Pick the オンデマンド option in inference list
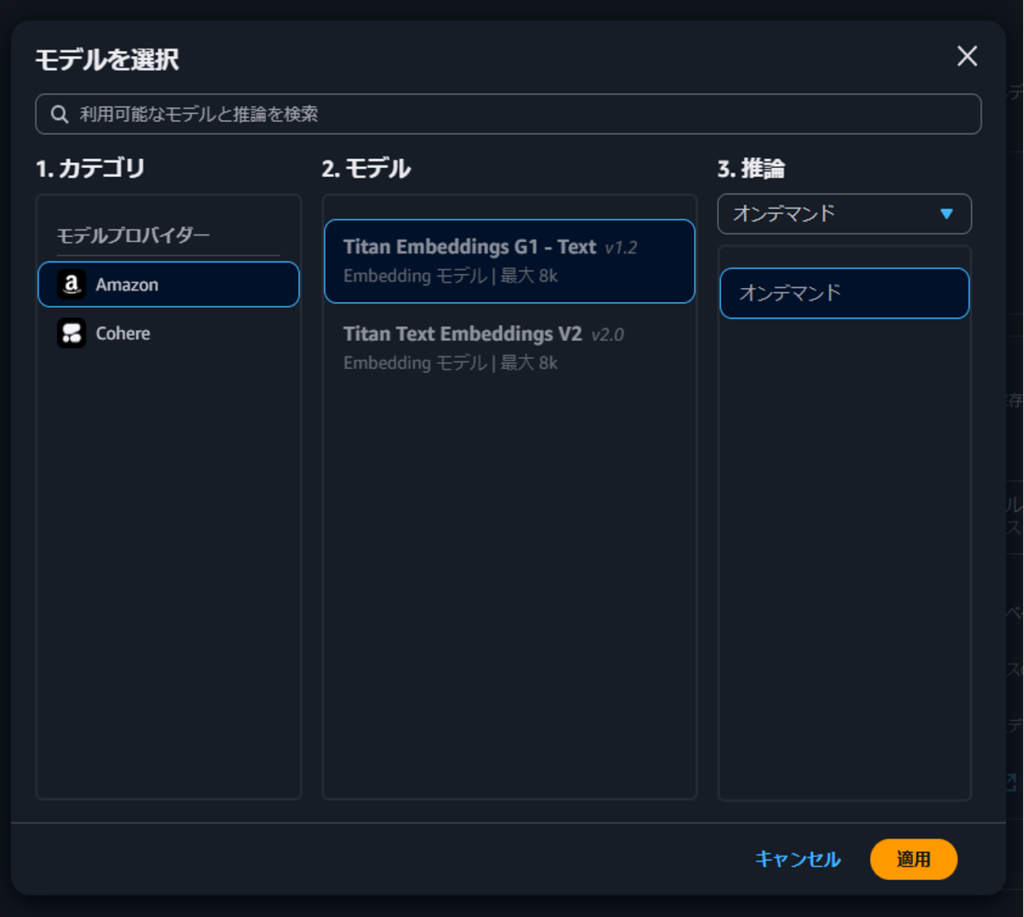 pyautogui.click(x=843, y=293)
